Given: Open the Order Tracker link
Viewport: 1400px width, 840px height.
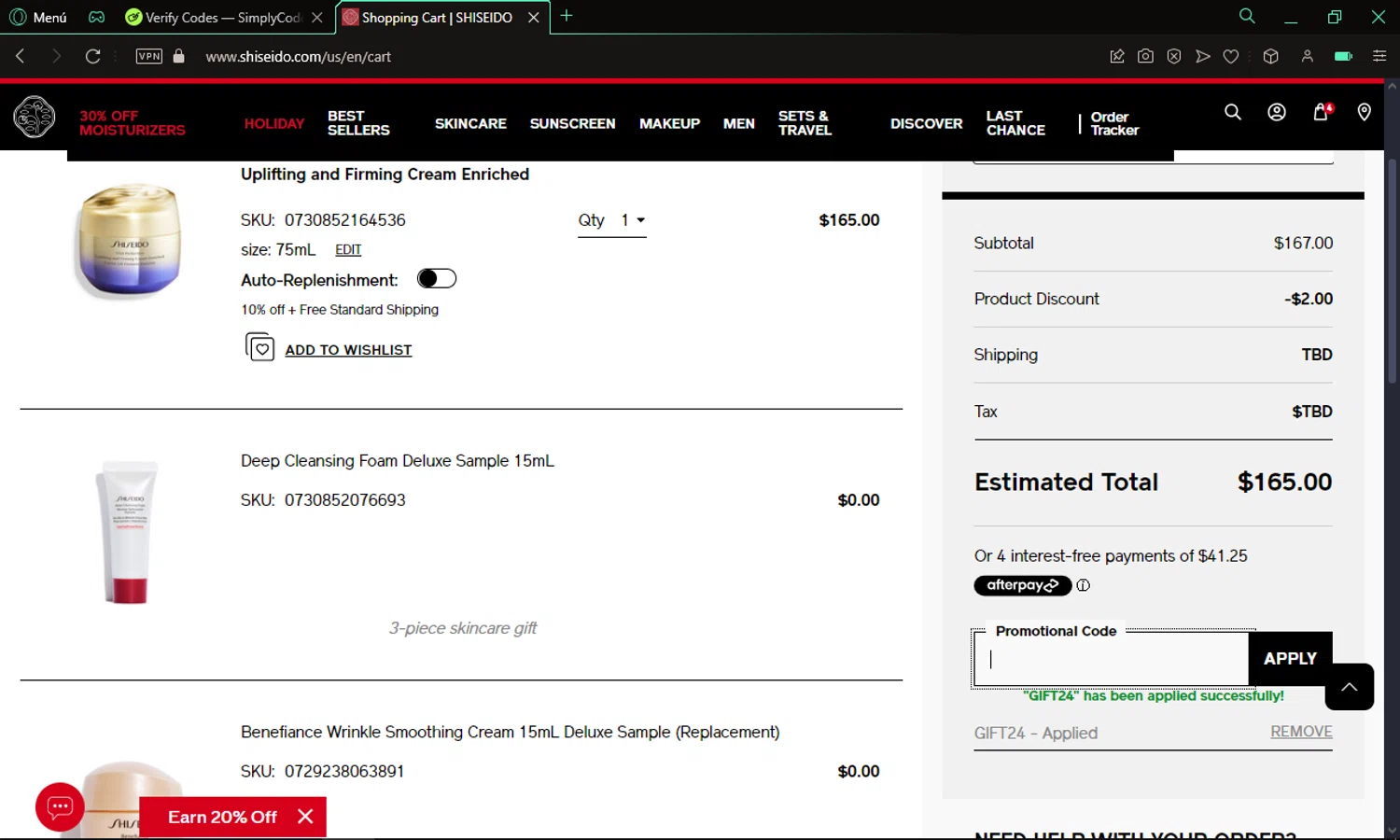Looking at the screenshot, I should tap(1114, 123).
